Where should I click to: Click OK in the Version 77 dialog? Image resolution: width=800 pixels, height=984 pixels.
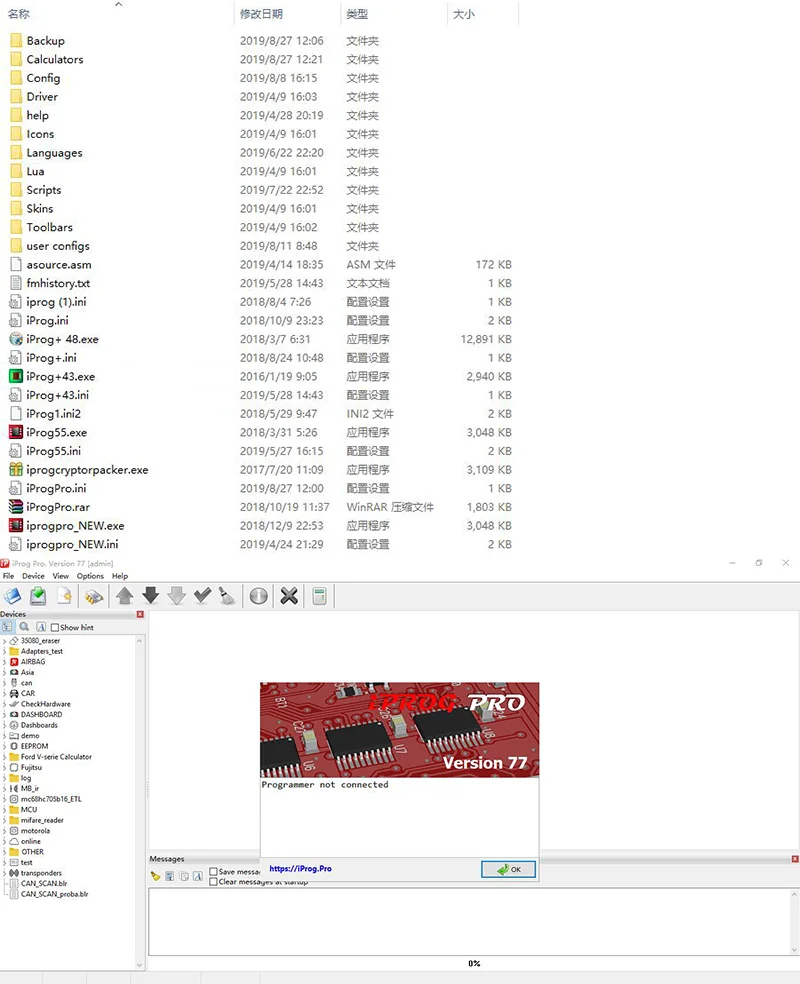point(508,869)
